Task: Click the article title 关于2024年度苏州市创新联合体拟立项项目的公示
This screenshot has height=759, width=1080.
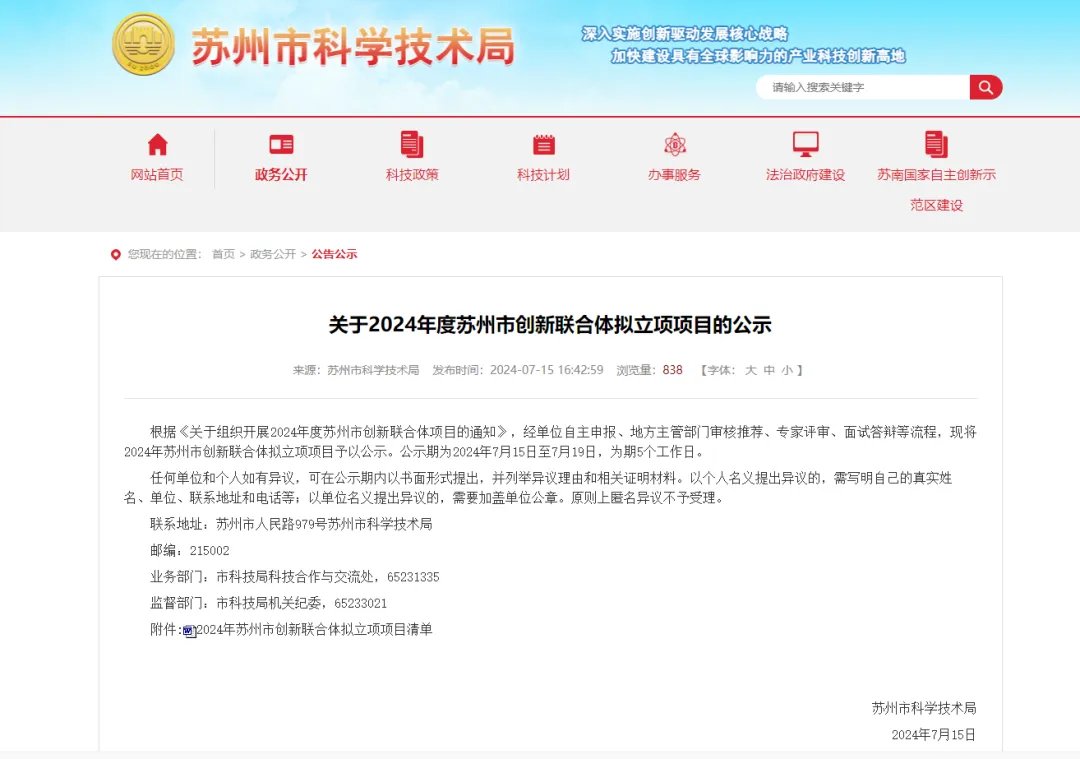Action: point(550,324)
